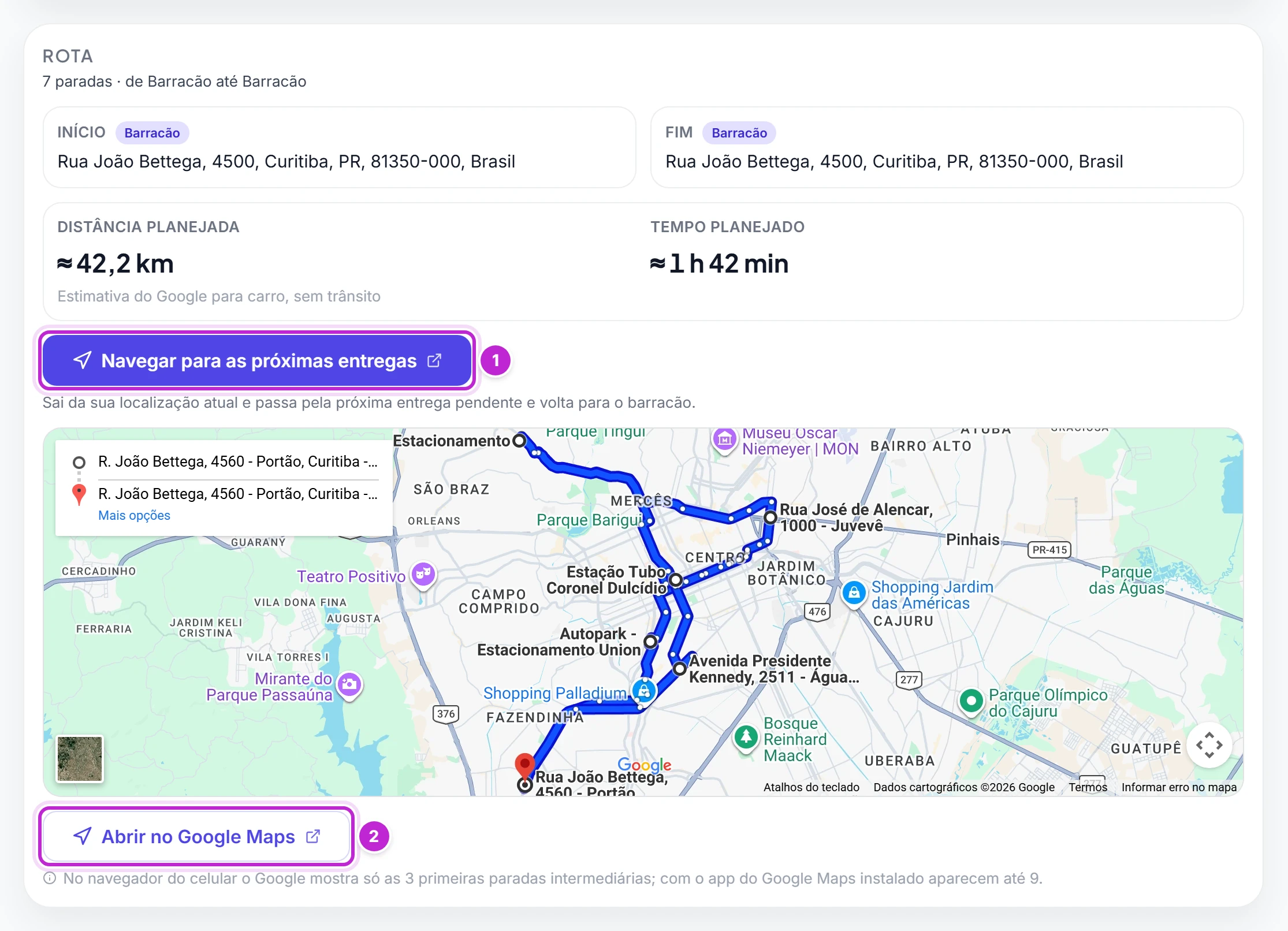Screen dimensions: 1288x931
Task: Click the INÍCIO address 'Rua João Bettega, 4500'
Action: [x=286, y=161]
